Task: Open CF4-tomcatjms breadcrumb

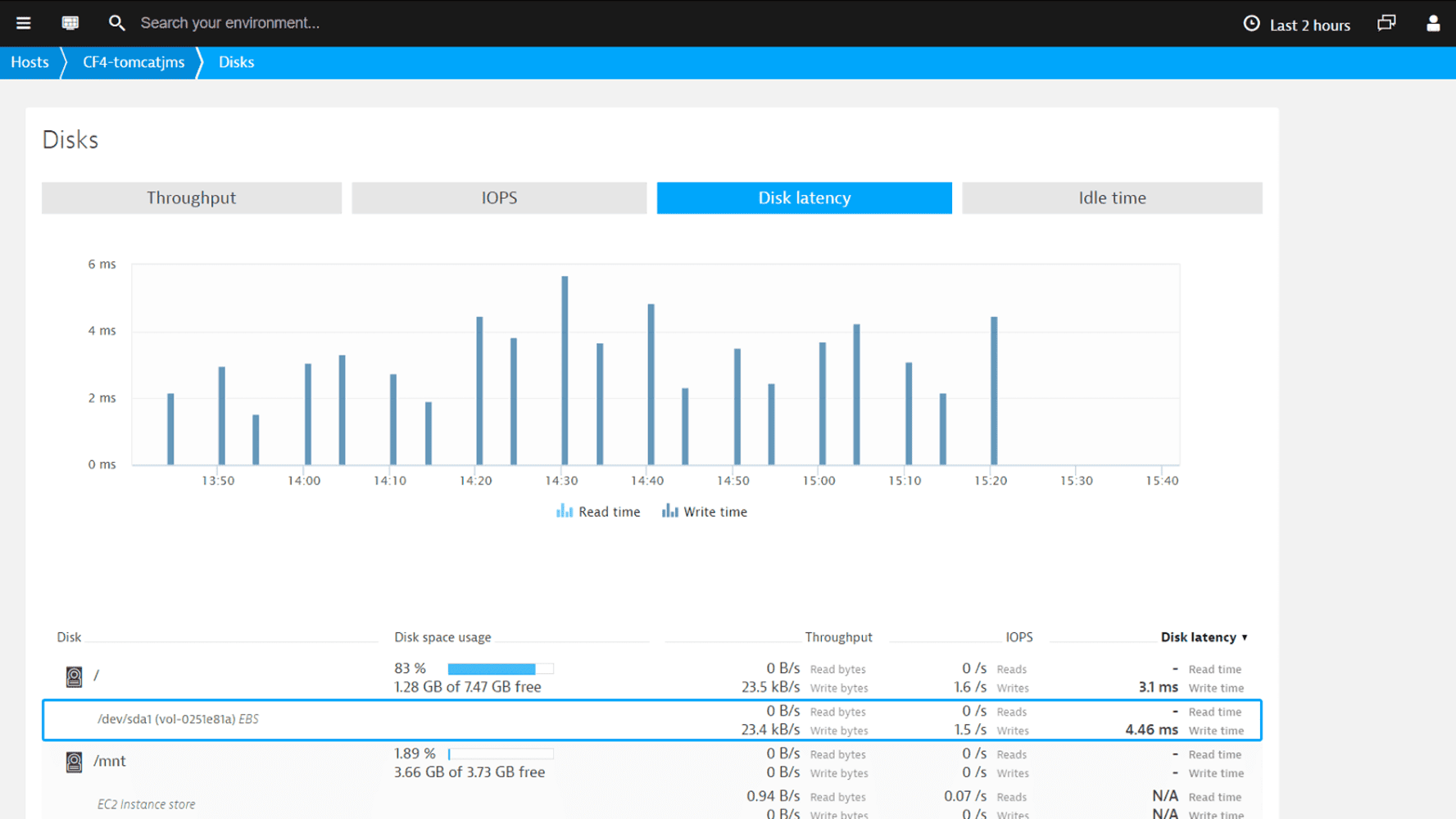Action: 134,62
